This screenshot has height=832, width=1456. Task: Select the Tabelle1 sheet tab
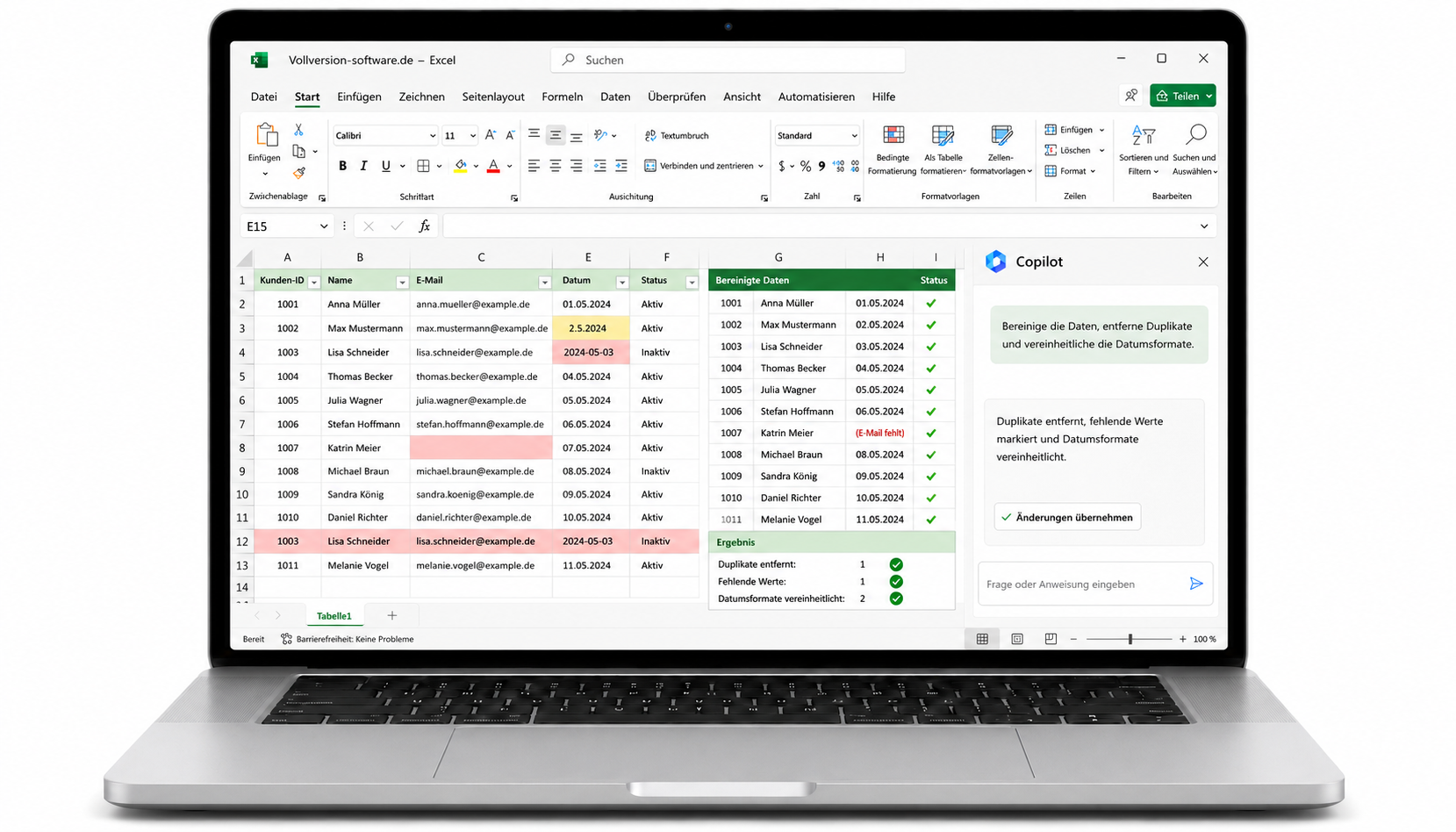(334, 616)
